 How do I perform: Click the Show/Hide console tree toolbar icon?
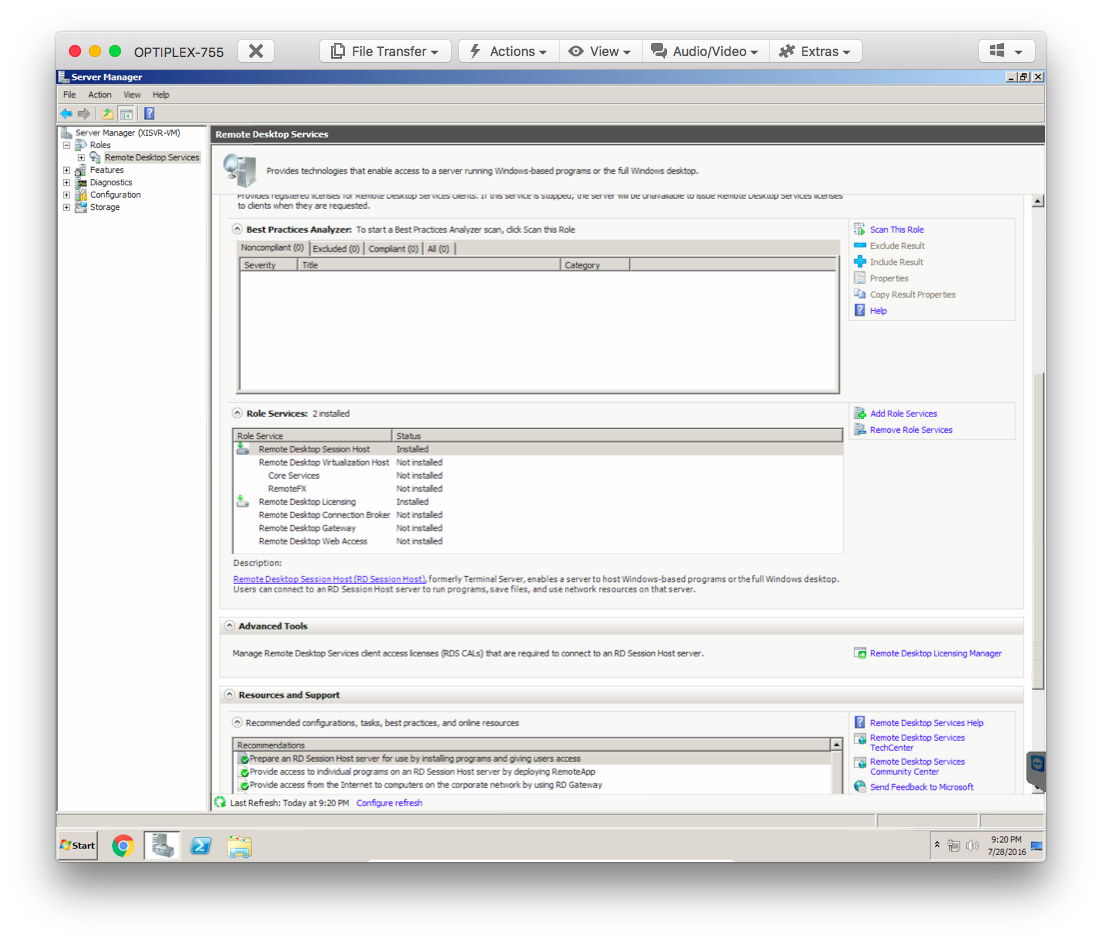pos(127,114)
